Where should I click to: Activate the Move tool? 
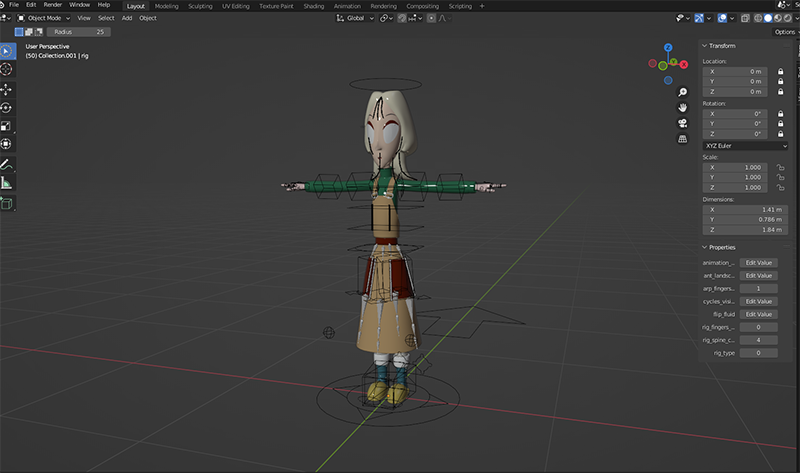point(7,88)
